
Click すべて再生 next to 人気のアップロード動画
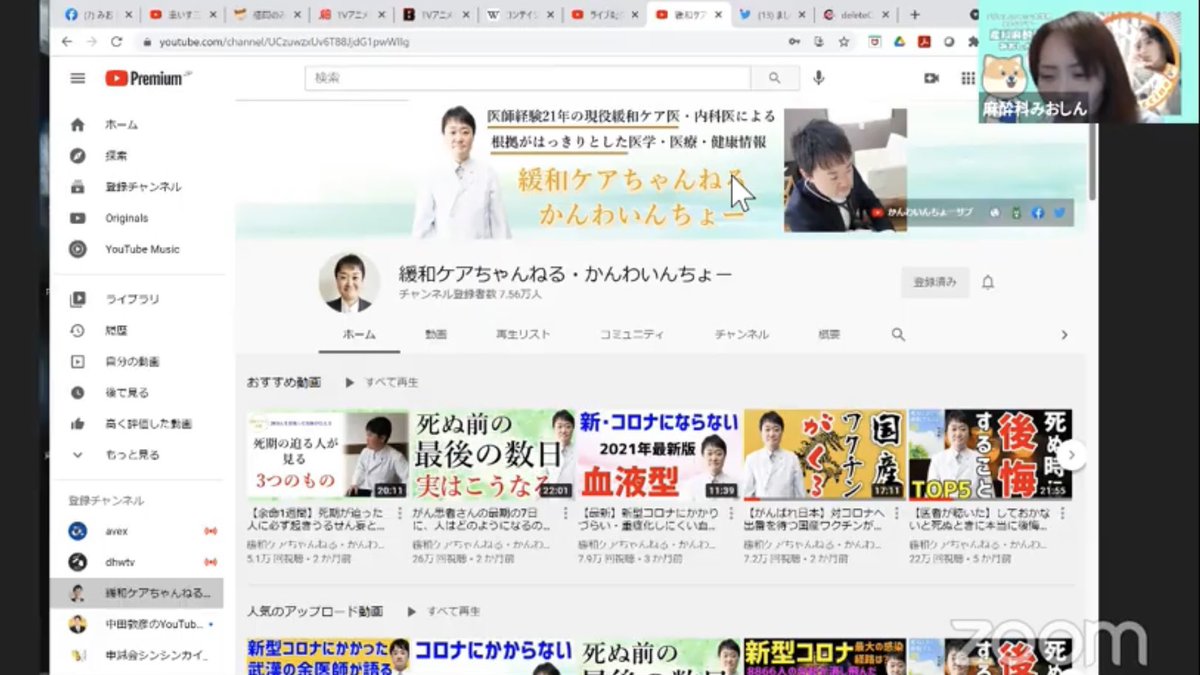[x=445, y=611]
